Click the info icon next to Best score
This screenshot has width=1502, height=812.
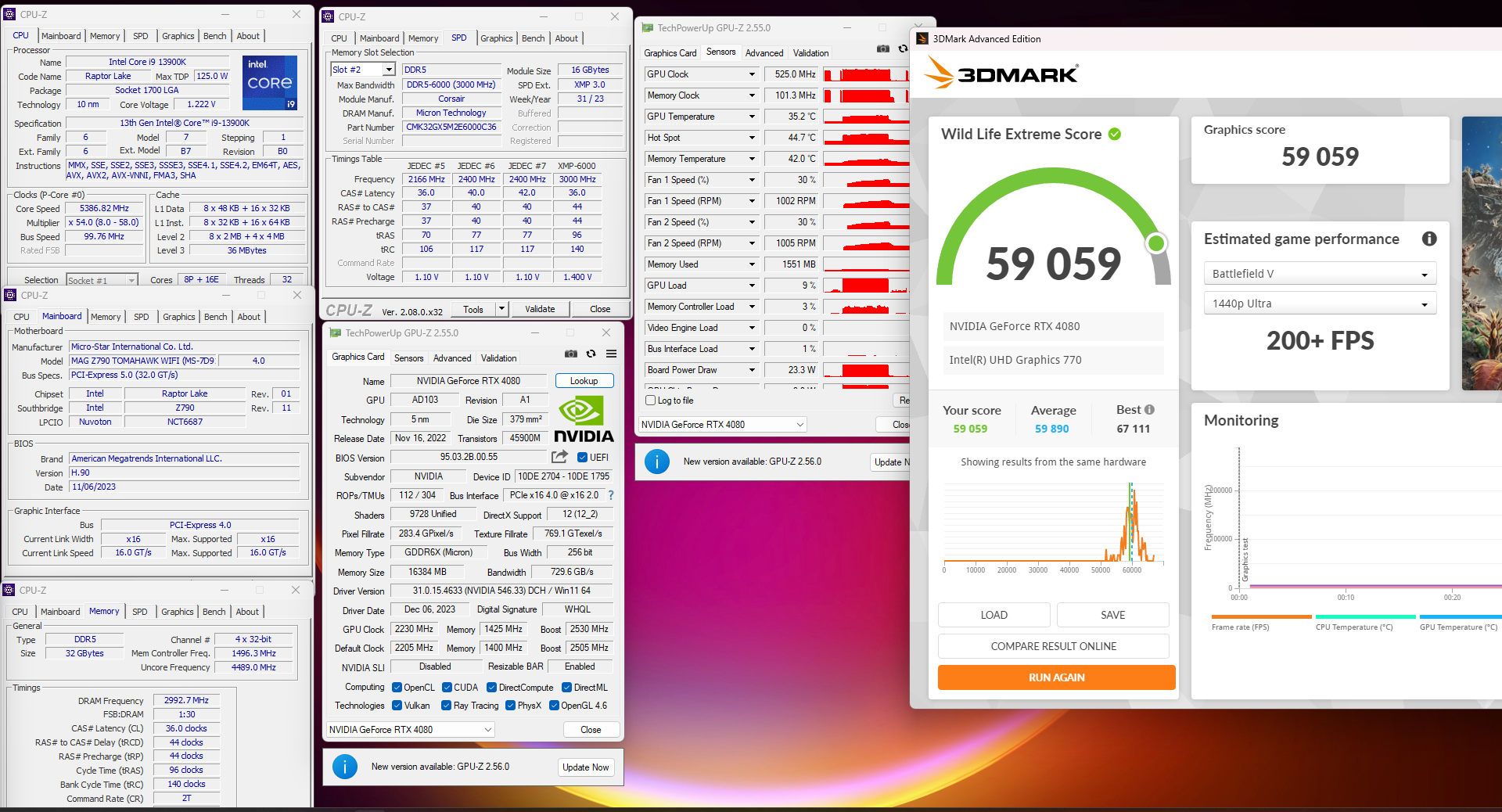click(1149, 409)
